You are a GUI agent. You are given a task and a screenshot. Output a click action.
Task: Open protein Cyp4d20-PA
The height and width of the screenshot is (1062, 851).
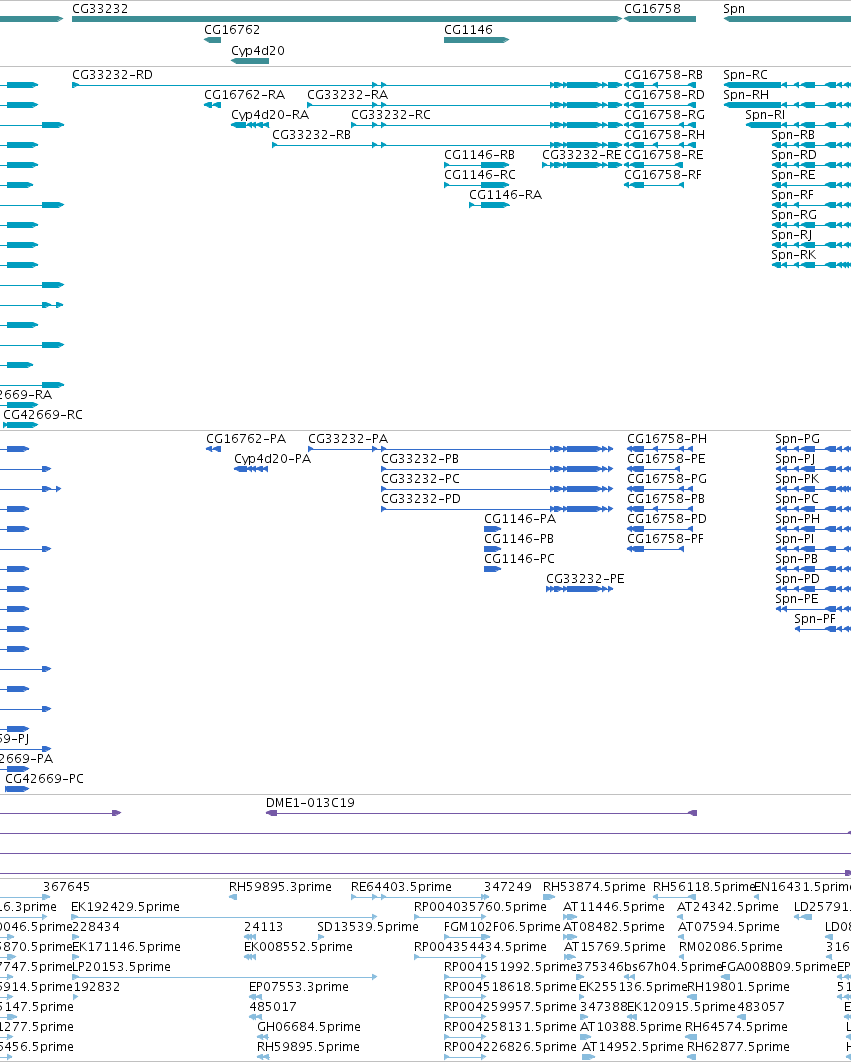pyautogui.click(x=272, y=459)
